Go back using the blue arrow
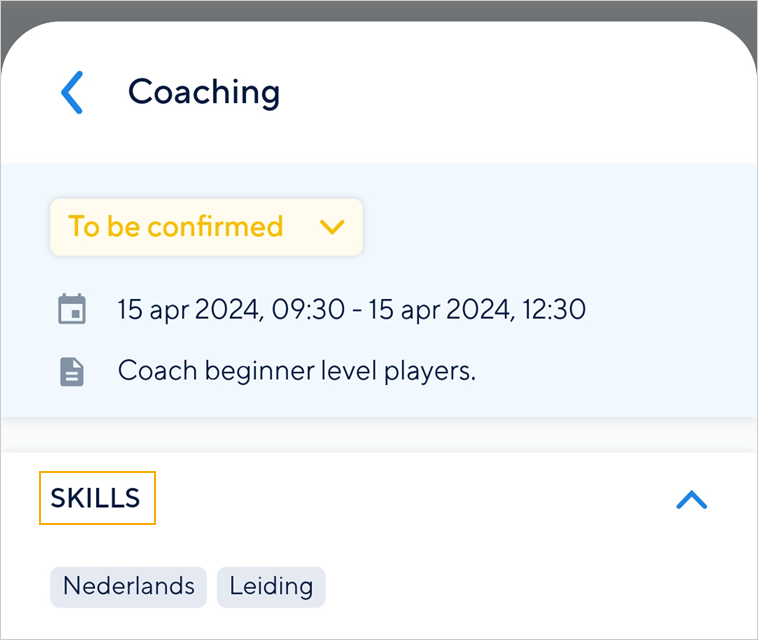758x640 pixels. pyautogui.click(x=72, y=92)
